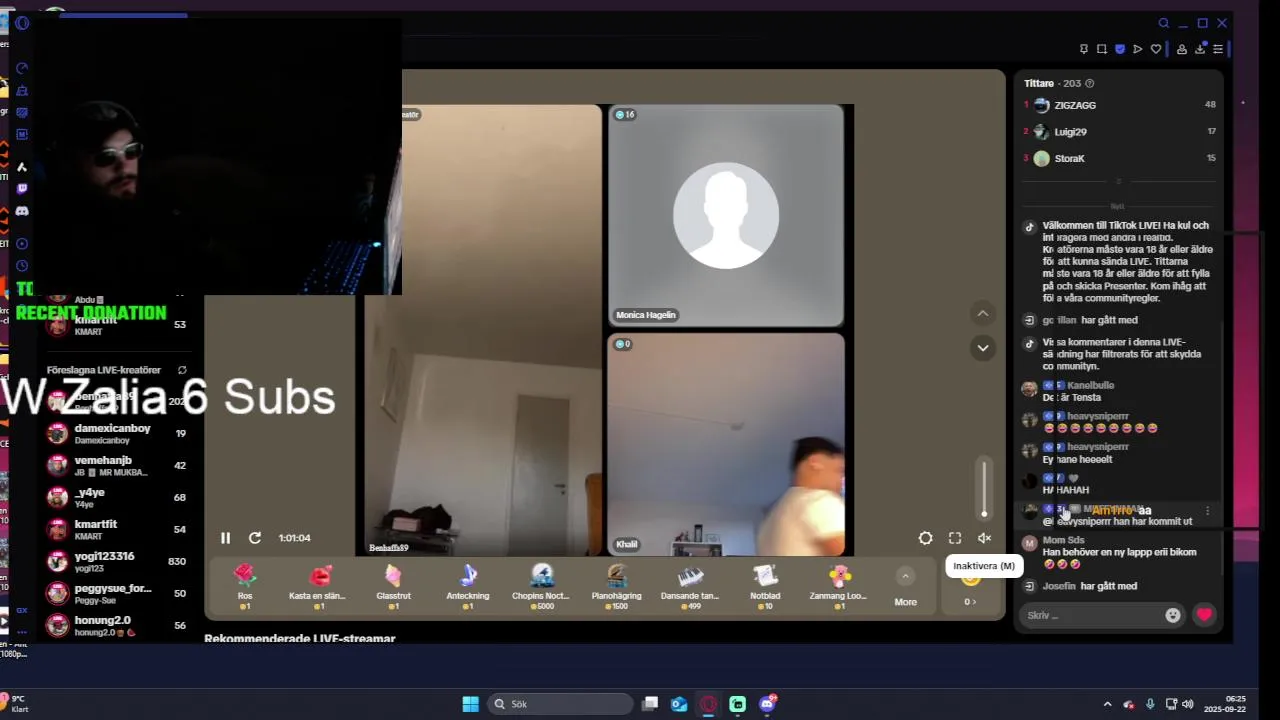The image size is (1280, 720).
Task: Send the Pianohägring gift
Action: tap(616, 587)
